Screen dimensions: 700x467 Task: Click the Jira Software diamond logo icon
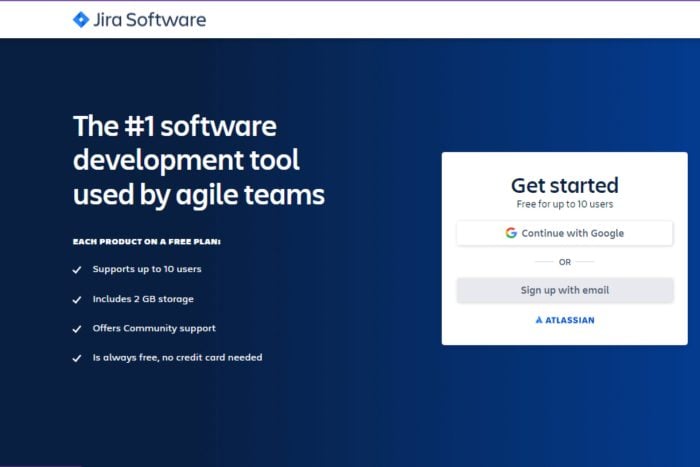click(81, 20)
